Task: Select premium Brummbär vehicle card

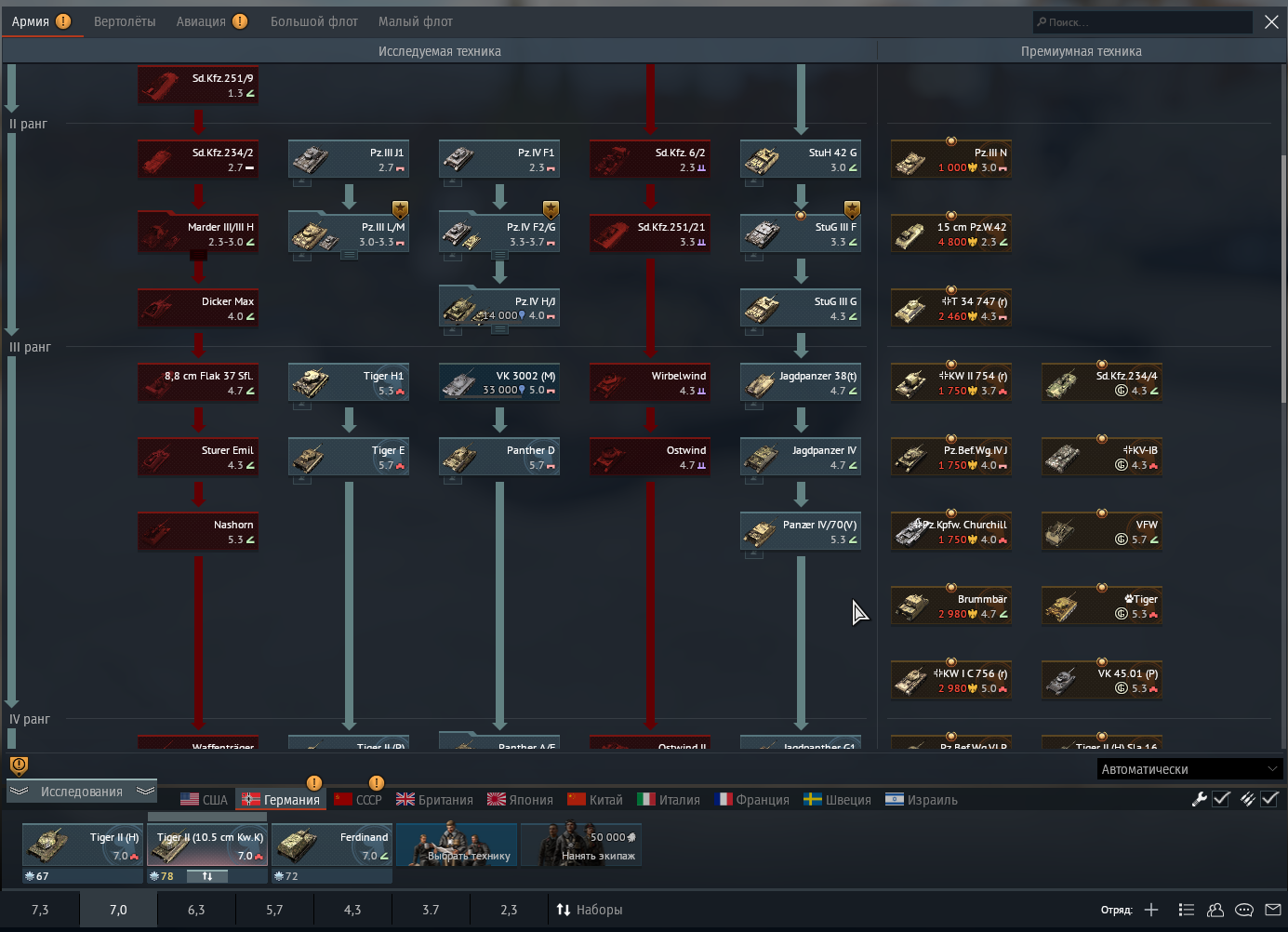Action: (x=951, y=606)
